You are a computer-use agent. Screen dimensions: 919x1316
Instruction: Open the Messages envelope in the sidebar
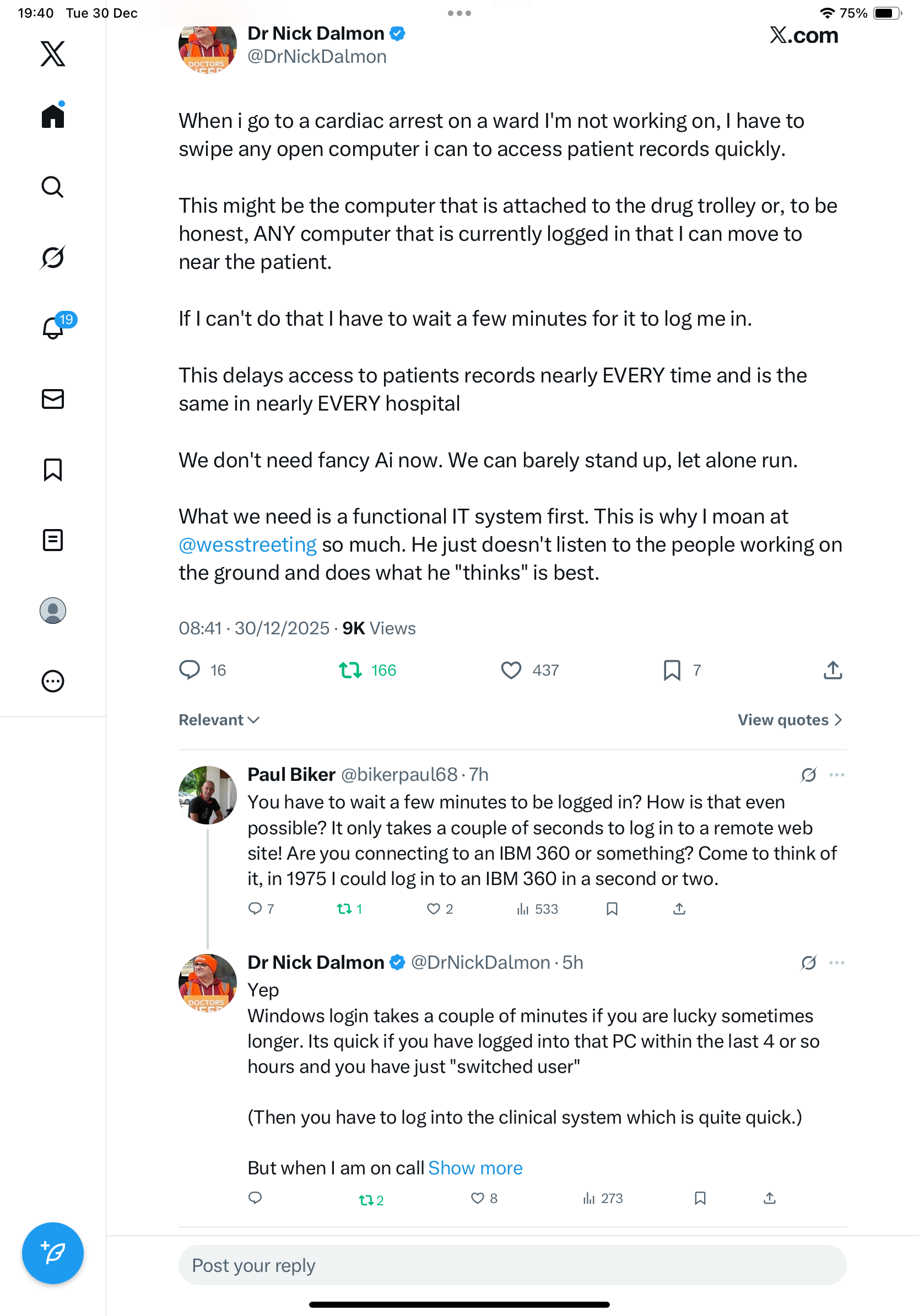[53, 399]
